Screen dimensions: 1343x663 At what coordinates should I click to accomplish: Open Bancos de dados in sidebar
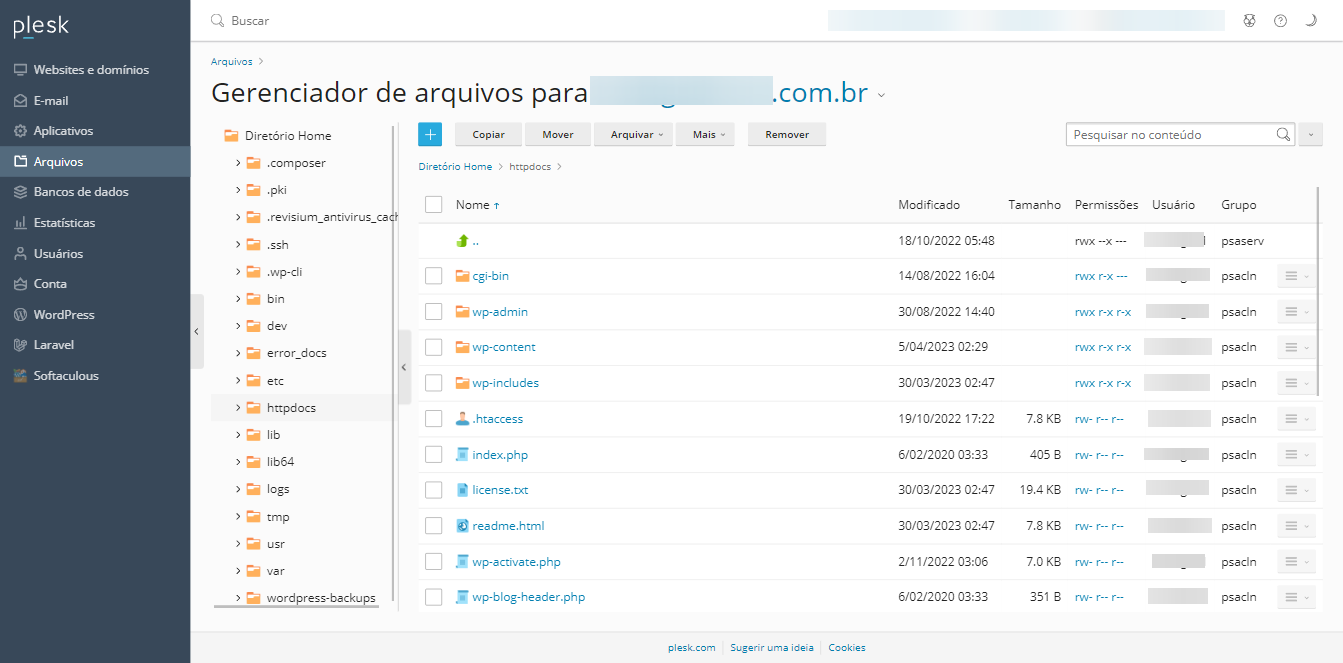(95, 192)
